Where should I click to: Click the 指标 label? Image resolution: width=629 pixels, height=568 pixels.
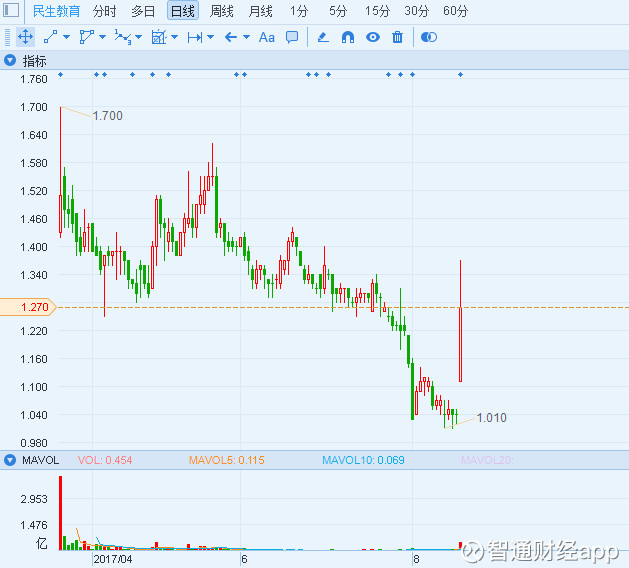pyautogui.click(x=34, y=61)
